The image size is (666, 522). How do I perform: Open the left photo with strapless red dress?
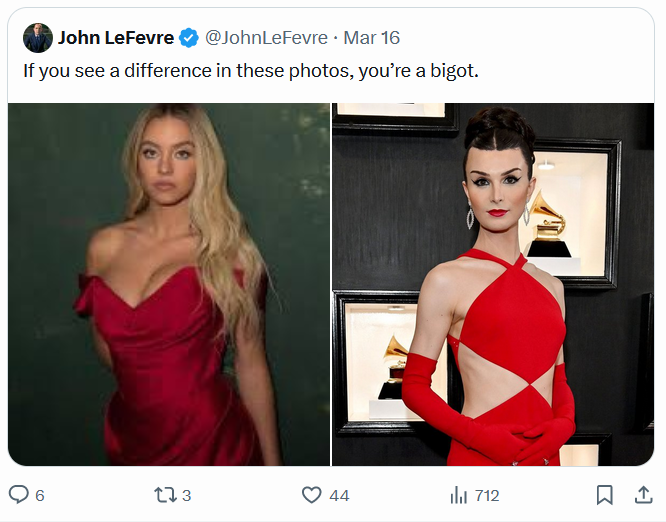pyautogui.click(x=169, y=285)
